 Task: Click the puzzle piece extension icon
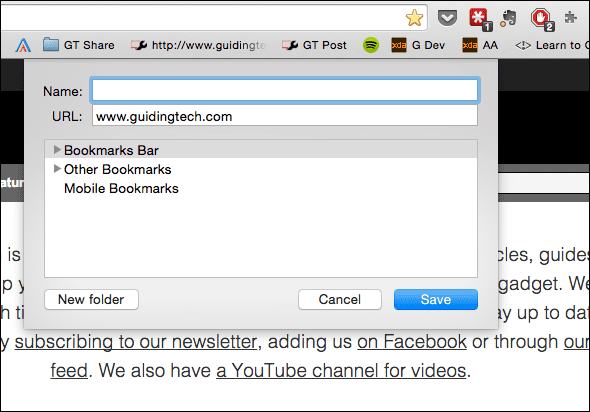point(571,17)
